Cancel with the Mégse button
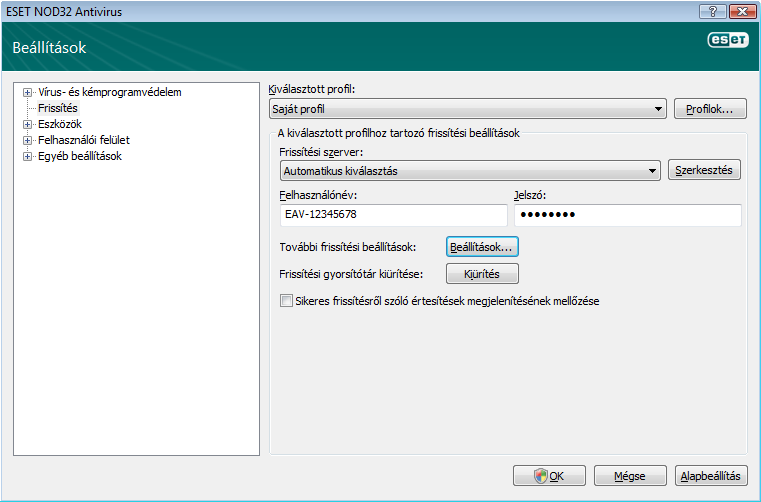 [x=630, y=476]
